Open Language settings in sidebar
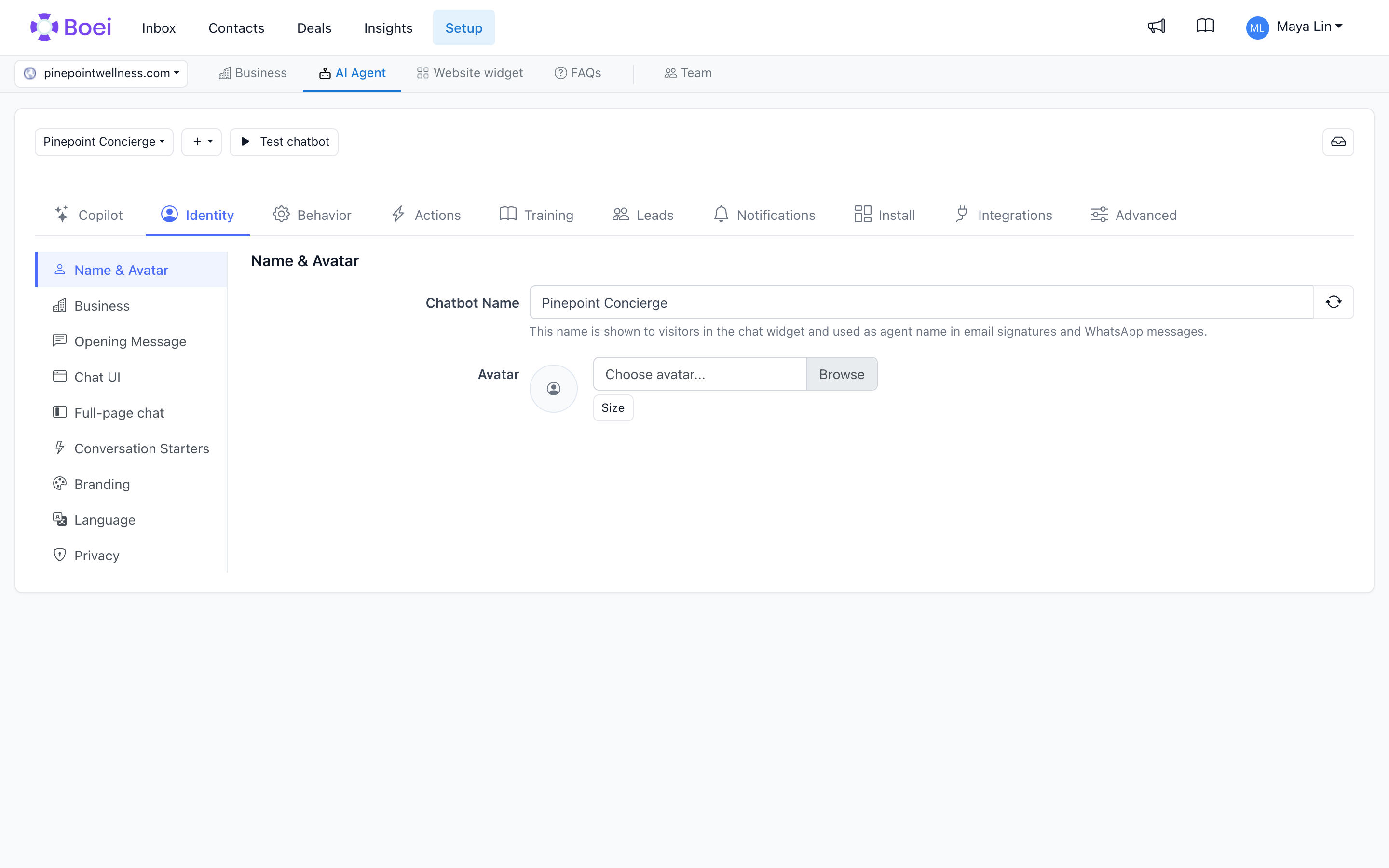Screen dimensions: 1389x868 pyautogui.click(x=131, y=519)
